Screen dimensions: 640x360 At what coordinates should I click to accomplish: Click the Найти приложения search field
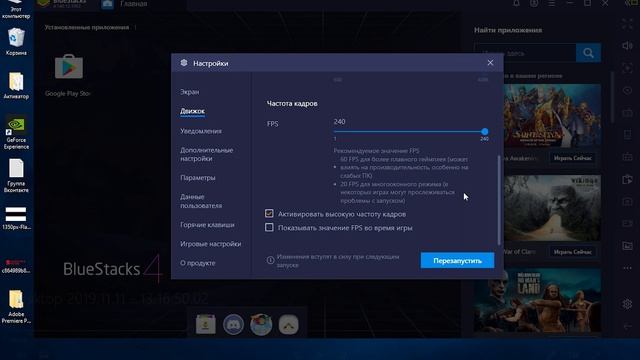[x=525, y=53]
